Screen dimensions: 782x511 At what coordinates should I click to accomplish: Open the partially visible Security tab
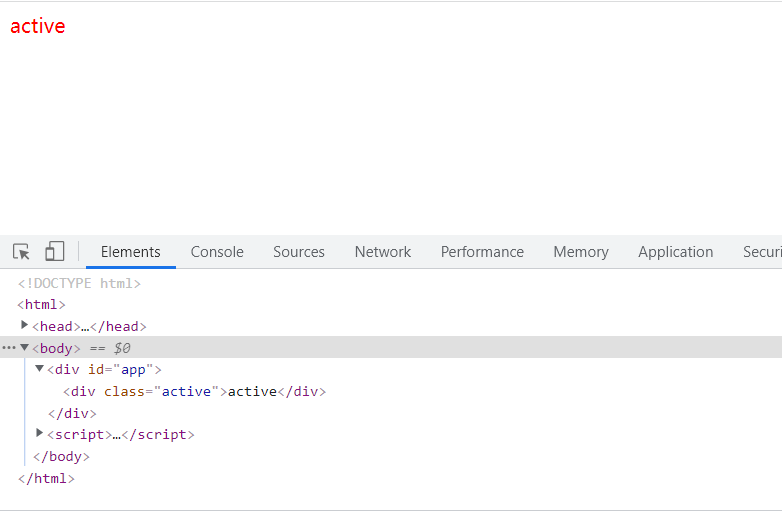pyautogui.click(x=762, y=252)
